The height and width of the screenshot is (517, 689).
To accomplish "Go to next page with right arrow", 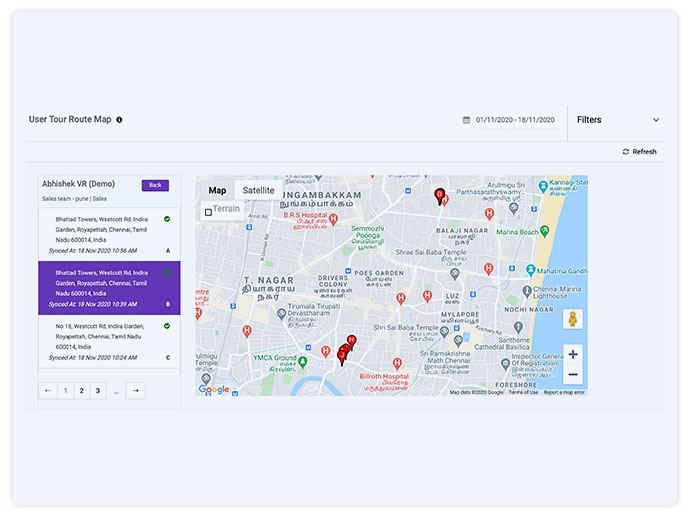I will click(x=136, y=390).
